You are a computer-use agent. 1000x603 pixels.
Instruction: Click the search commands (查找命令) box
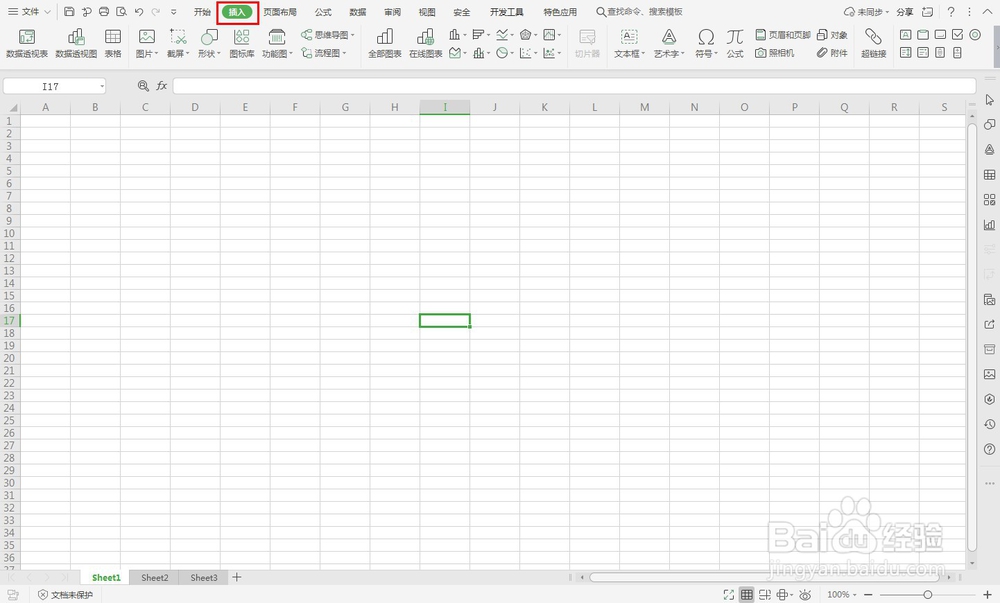pos(640,12)
